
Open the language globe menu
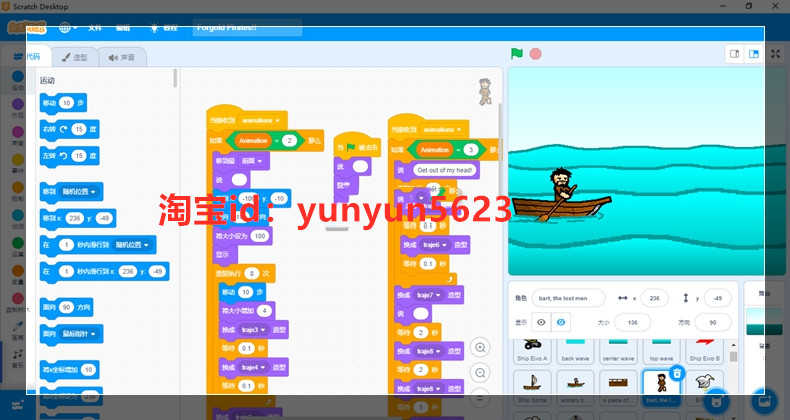click(x=67, y=28)
